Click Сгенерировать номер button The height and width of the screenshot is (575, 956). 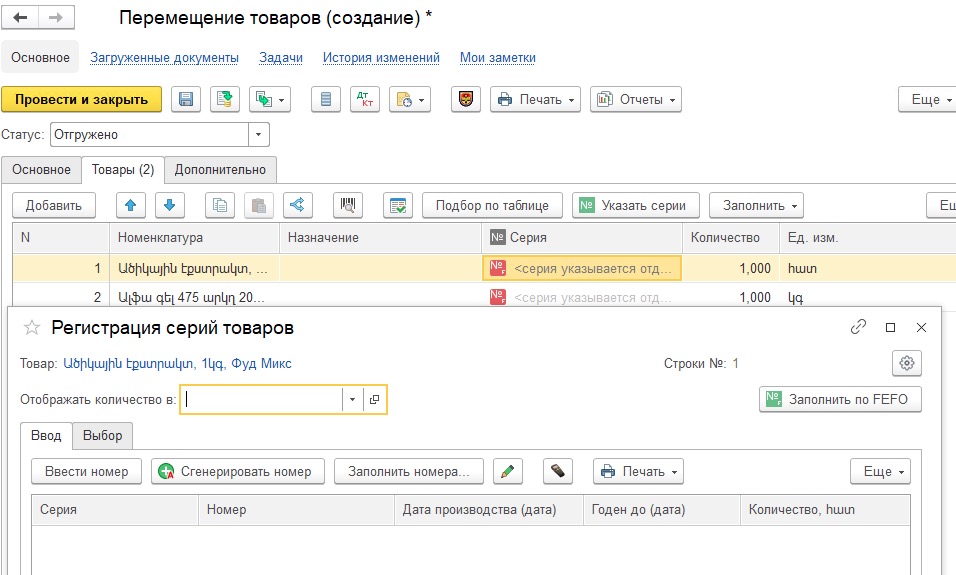click(x=238, y=471)
